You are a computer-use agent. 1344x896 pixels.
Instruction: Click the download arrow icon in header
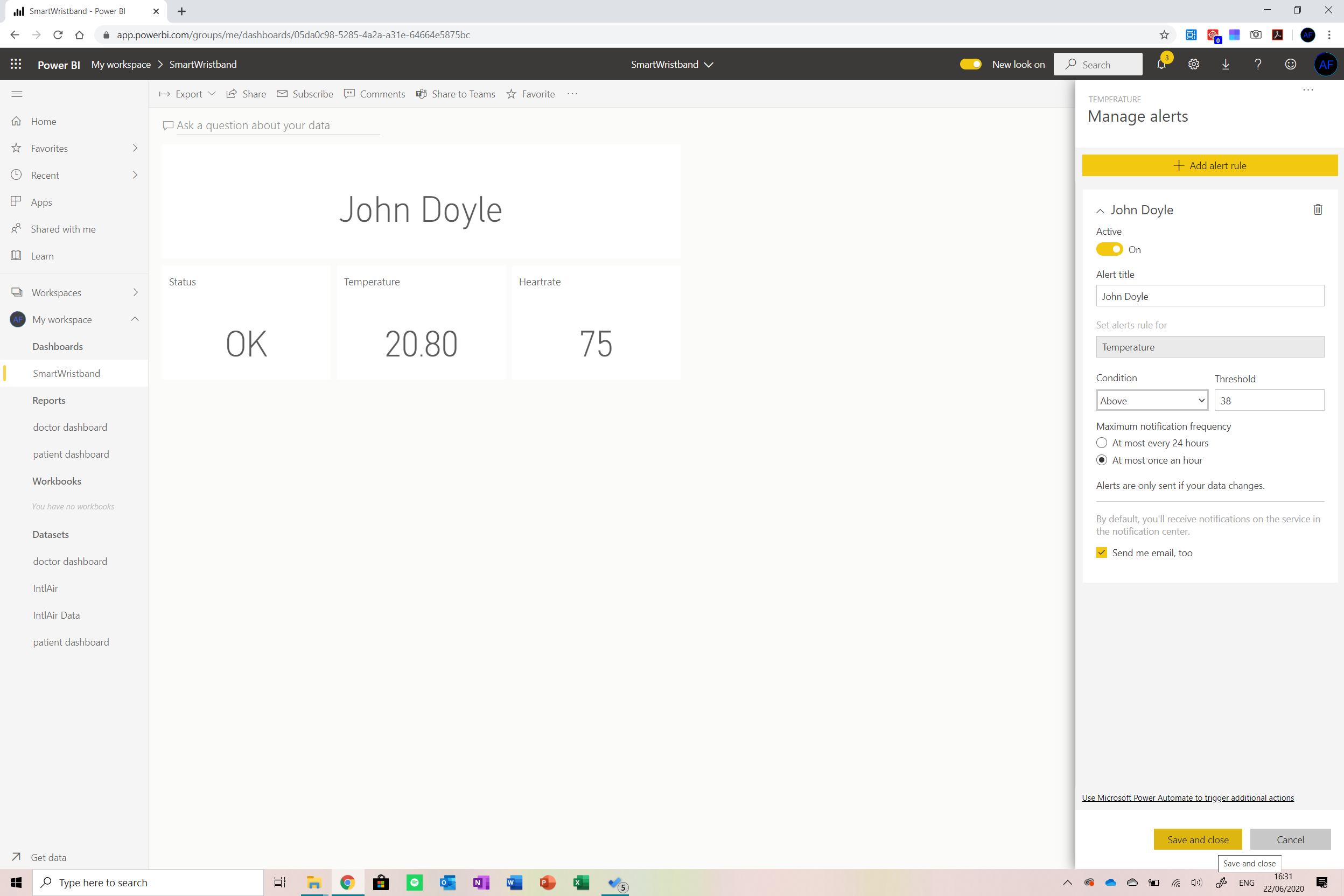(x=1225, y=65)
